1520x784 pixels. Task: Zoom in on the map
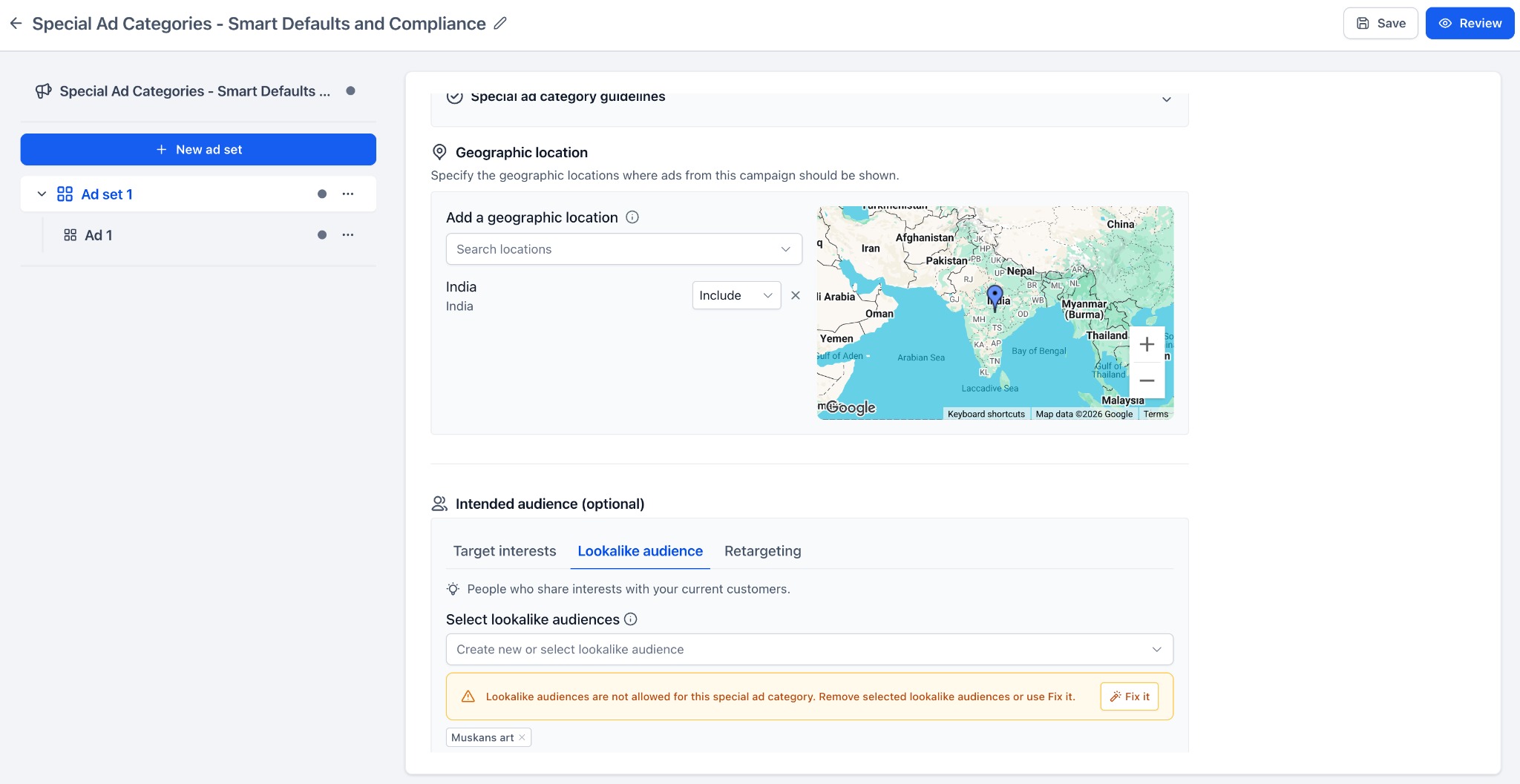coord(1147,344)
